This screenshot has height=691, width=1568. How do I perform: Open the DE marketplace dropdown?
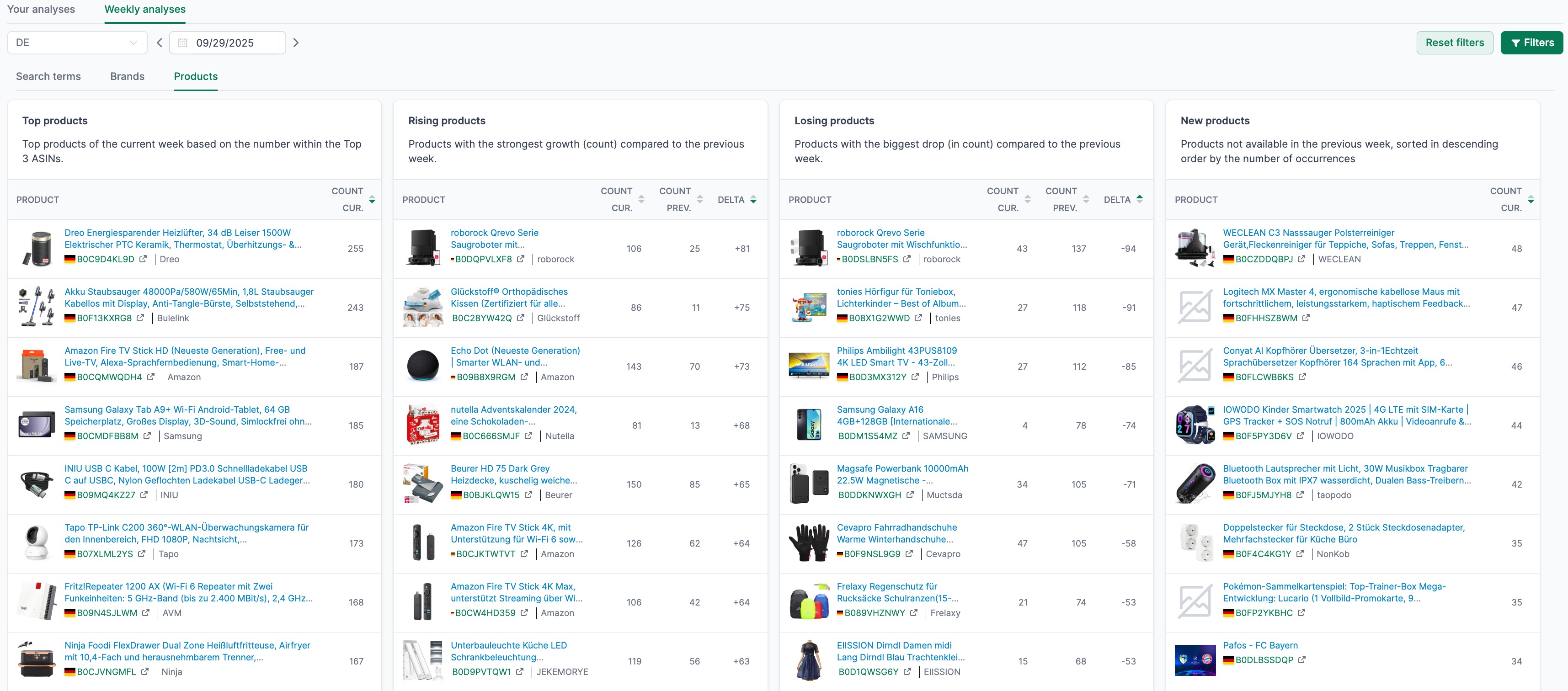pyautogui.click(x=77, y=43)
